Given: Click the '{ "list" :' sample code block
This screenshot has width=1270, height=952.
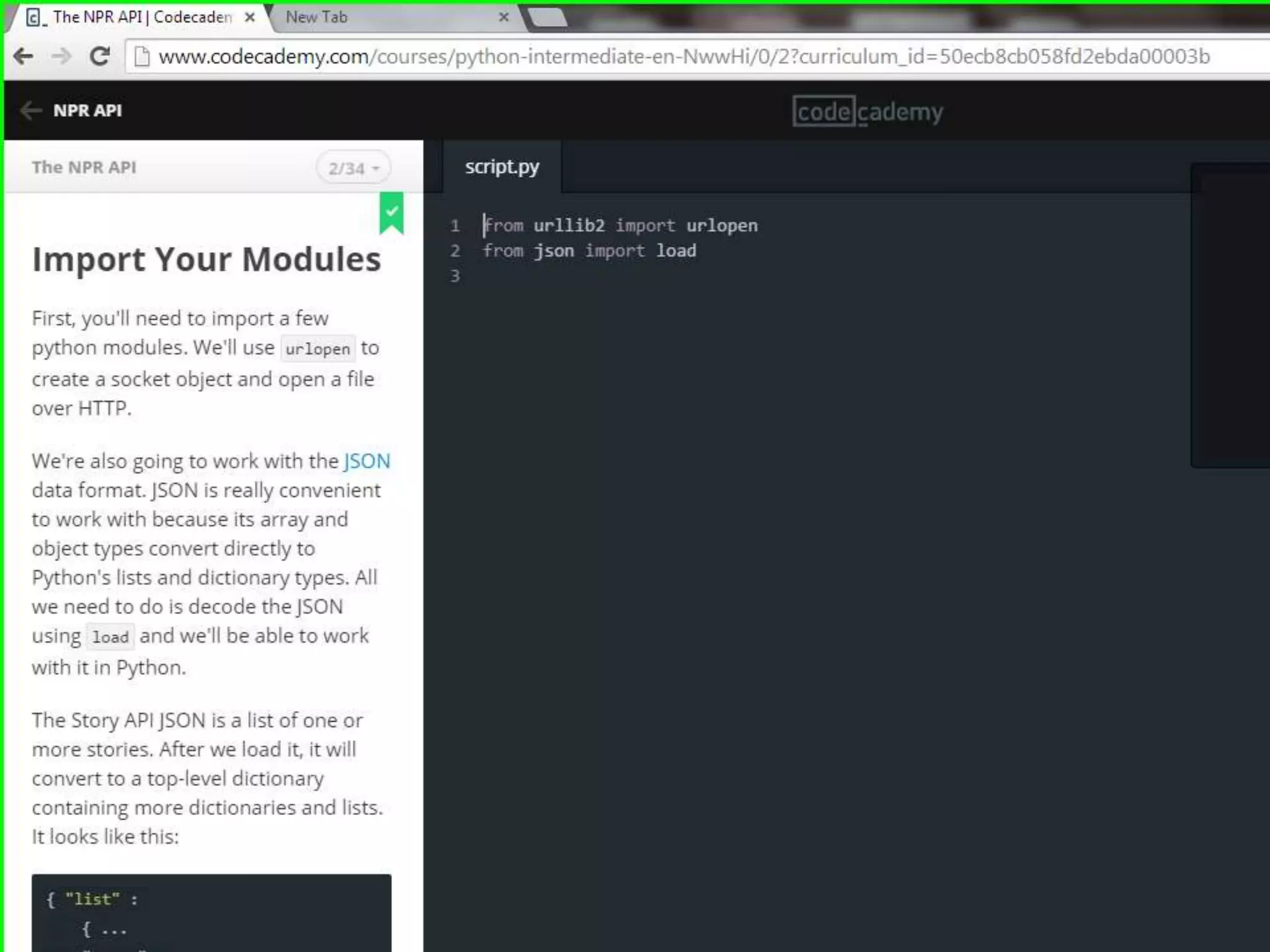Looking at the screenshot, I should coord(211,913).
